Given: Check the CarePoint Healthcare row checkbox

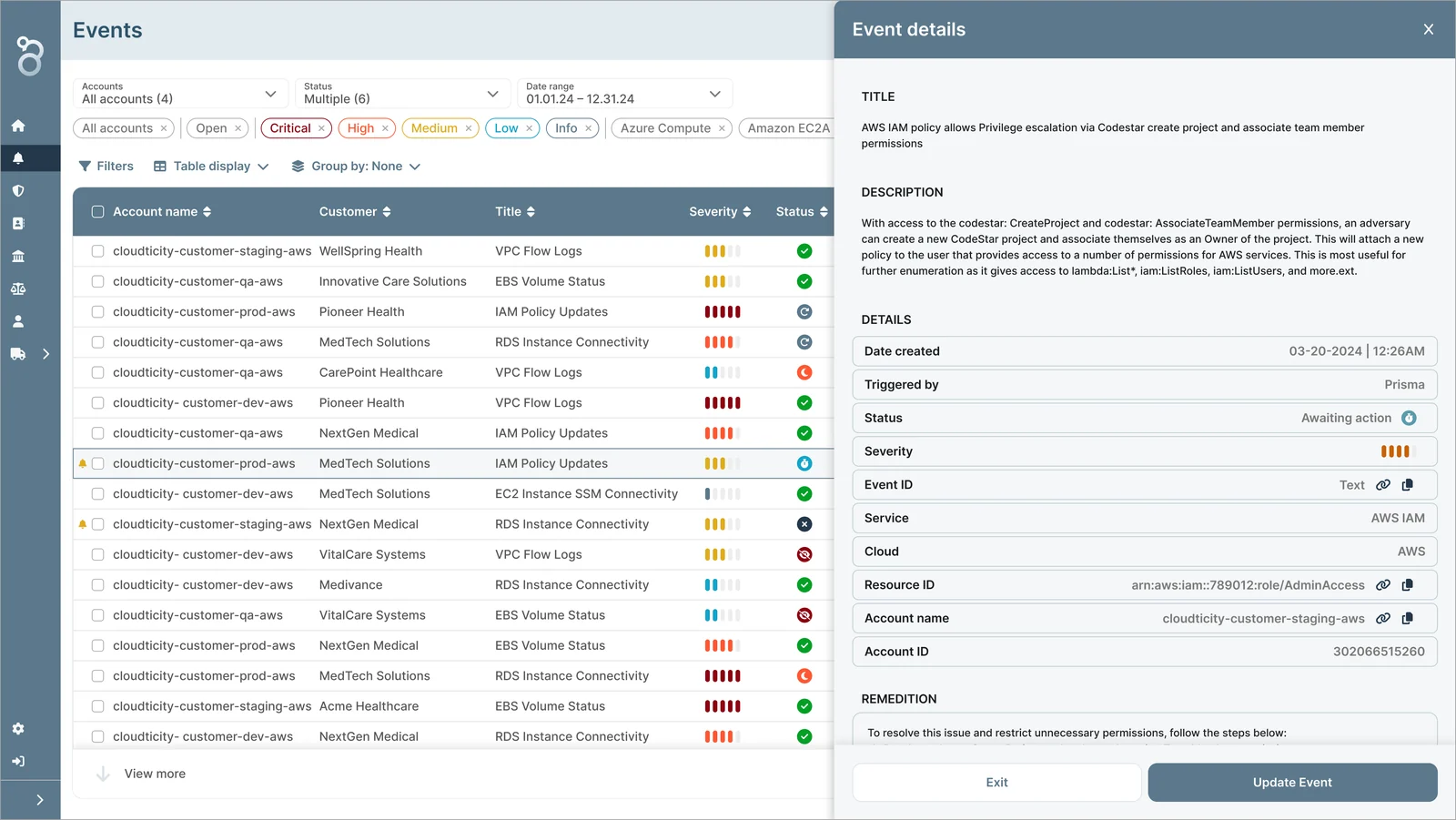Looking at the screenshot, I should pyautogui.click(x=97, y=373).
